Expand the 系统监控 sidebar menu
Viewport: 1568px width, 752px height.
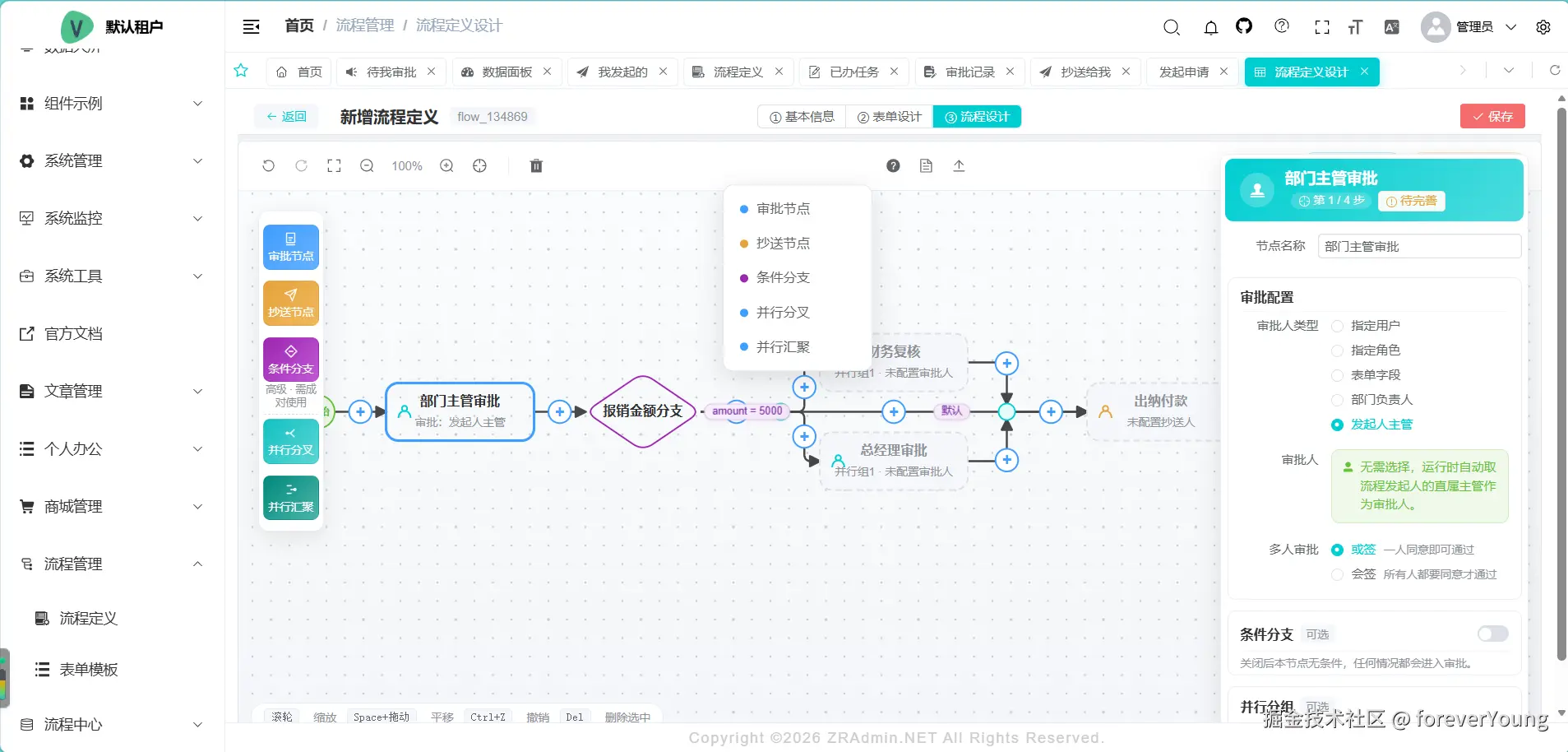112,218
